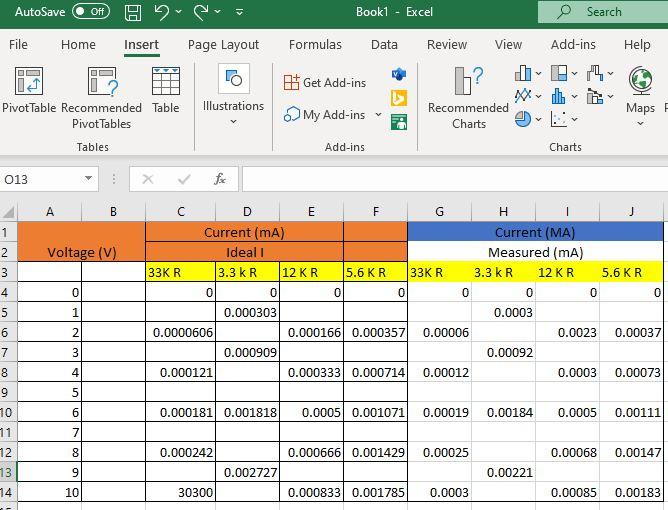Open the Help tab
Image resolution: width=668 pixels, height=510 pixels.
[x=637, y=44]
